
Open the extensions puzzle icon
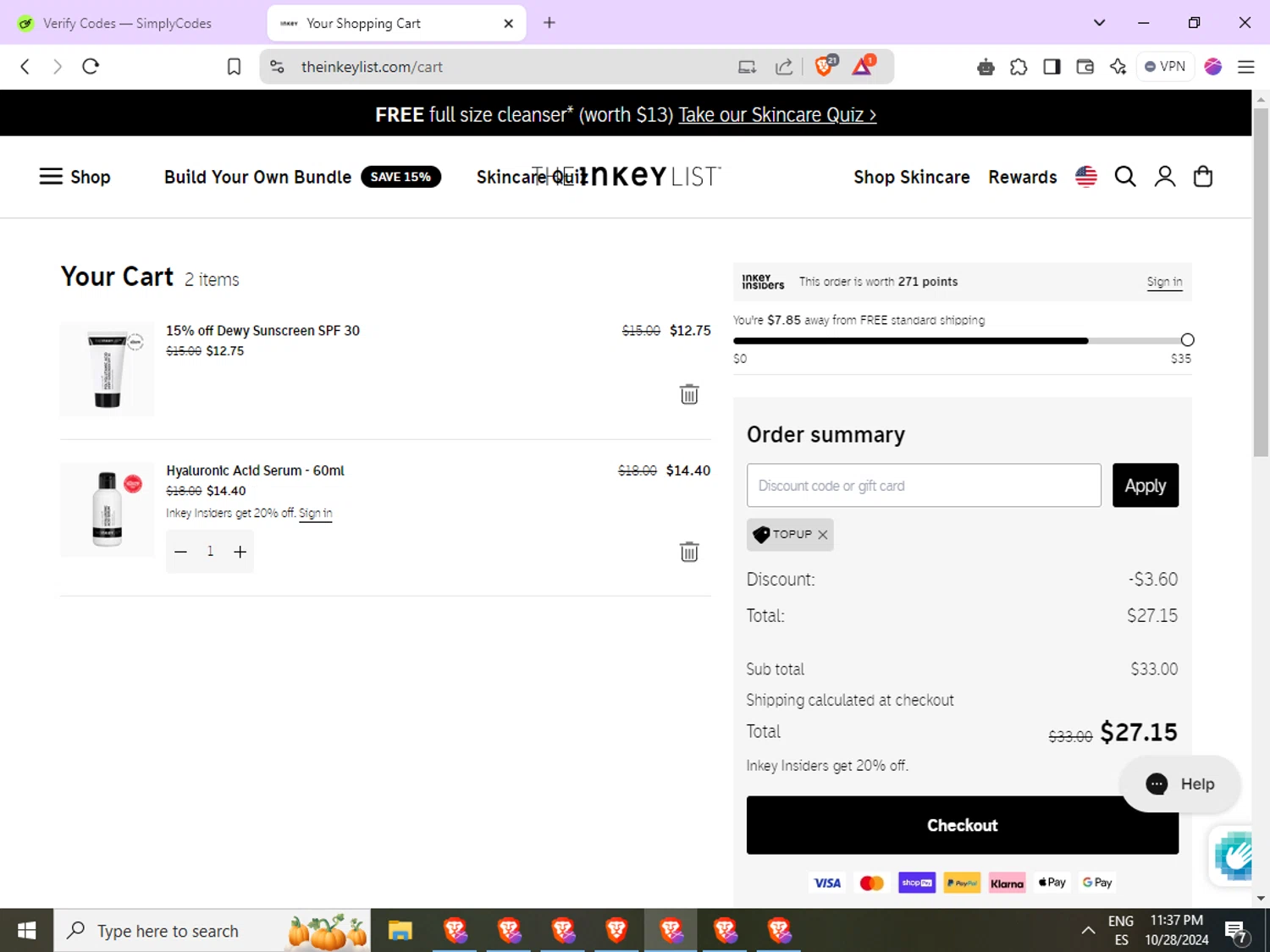click(1019, 67)
